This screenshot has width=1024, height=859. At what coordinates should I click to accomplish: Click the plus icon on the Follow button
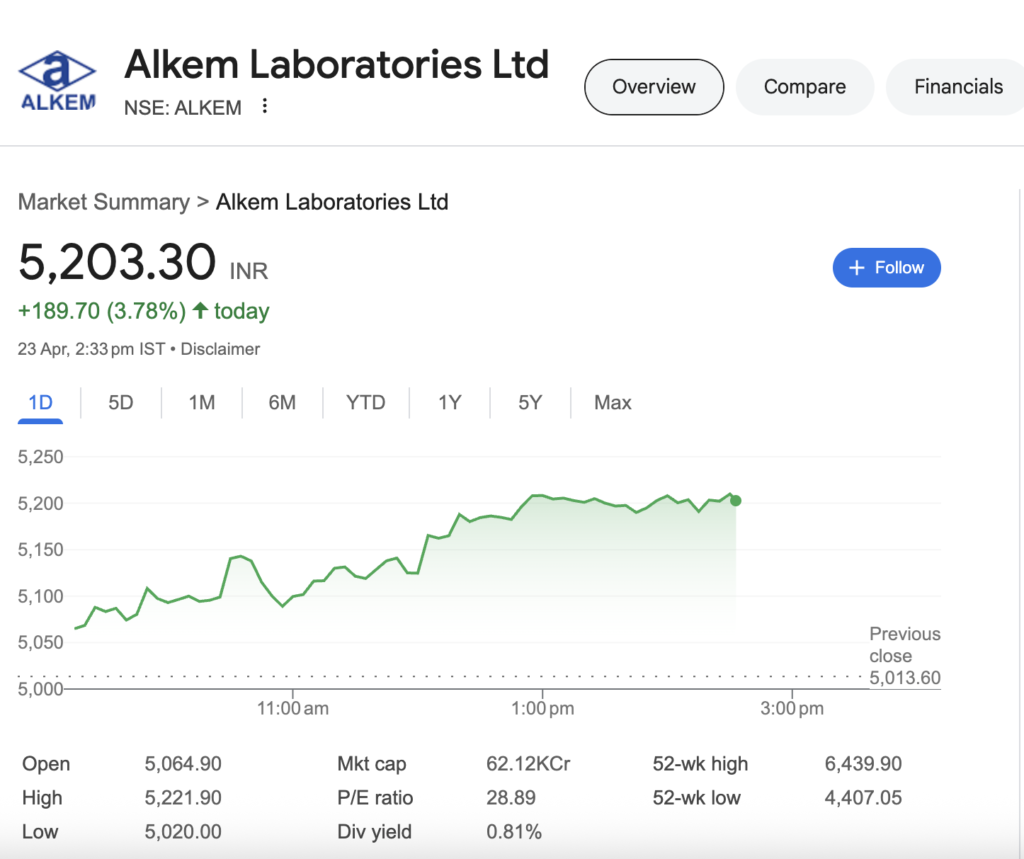coord(856,268)
